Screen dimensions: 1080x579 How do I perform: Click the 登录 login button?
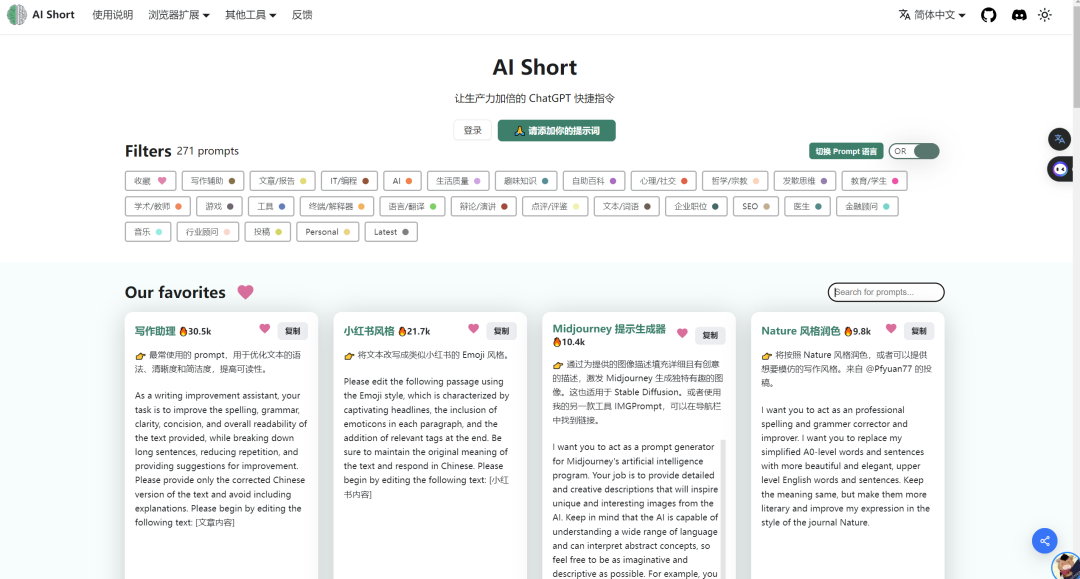click(472, 131)
